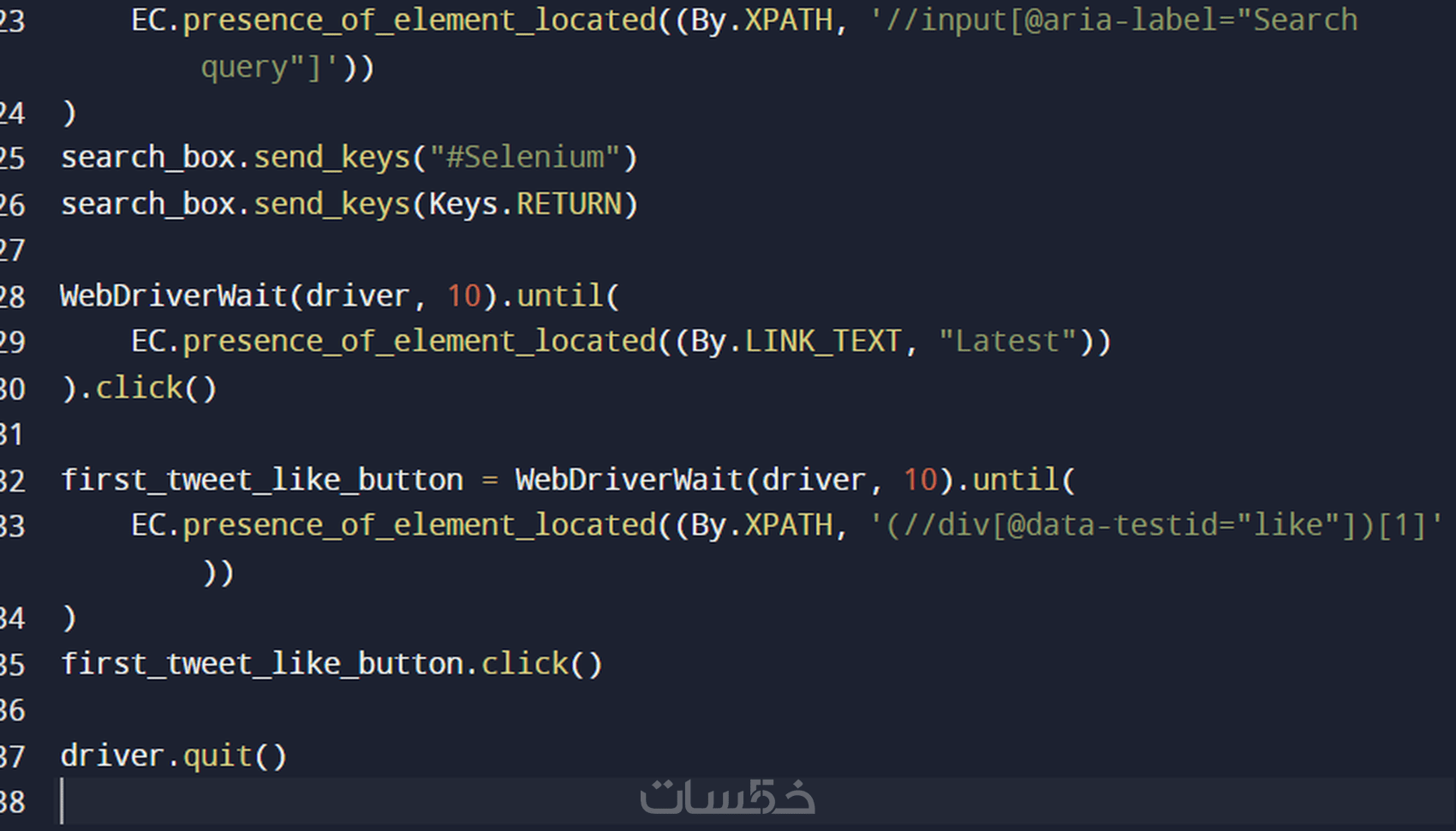The image size is (1456, 831).
Task: Click line number 25 in the gutter
Action: 12,158
